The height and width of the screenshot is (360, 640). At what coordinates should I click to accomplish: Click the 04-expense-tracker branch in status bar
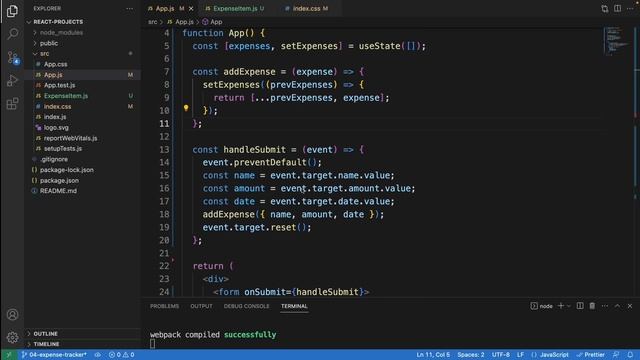54,355
